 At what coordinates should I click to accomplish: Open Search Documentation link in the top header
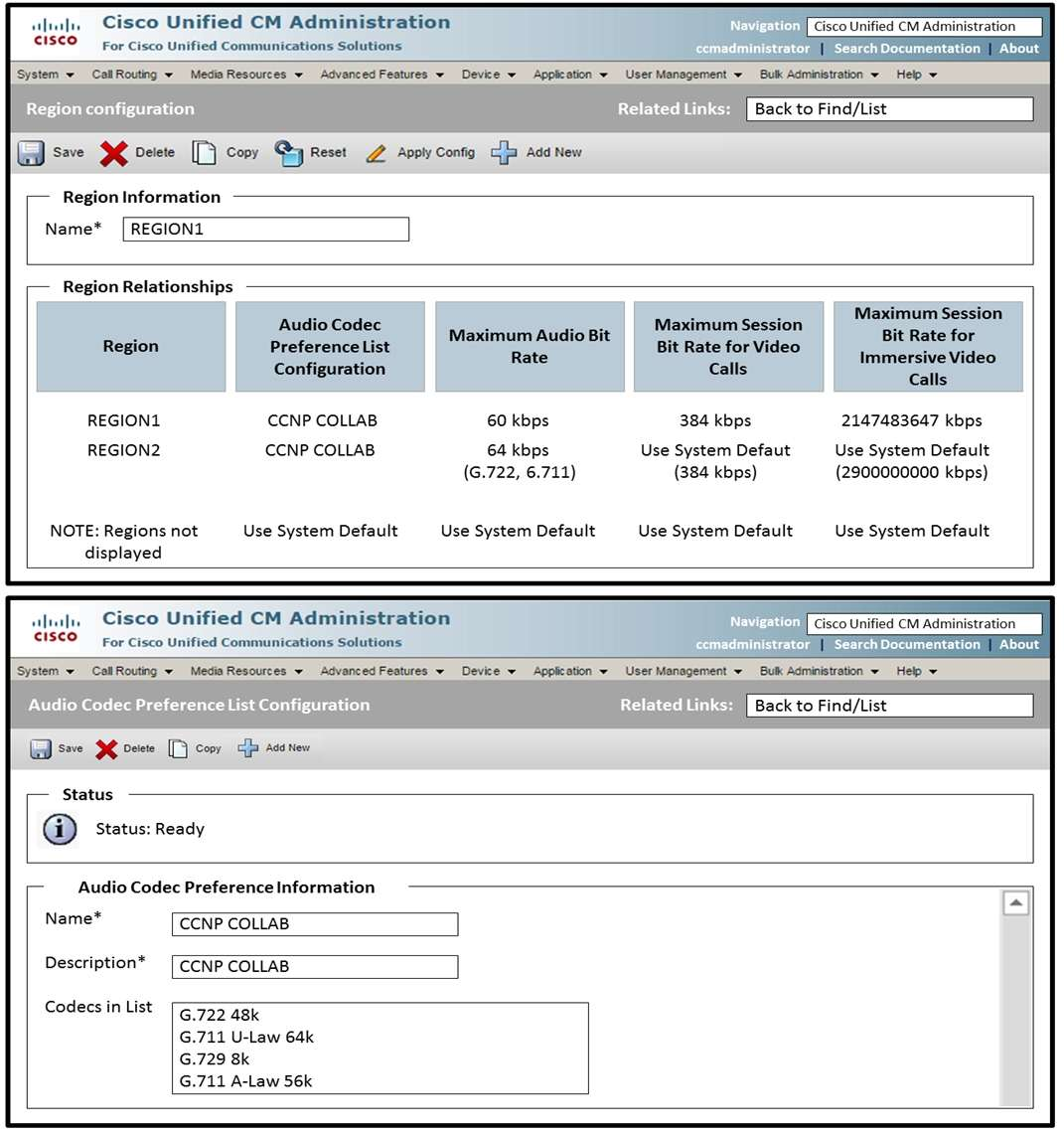(x=906, y=49)
